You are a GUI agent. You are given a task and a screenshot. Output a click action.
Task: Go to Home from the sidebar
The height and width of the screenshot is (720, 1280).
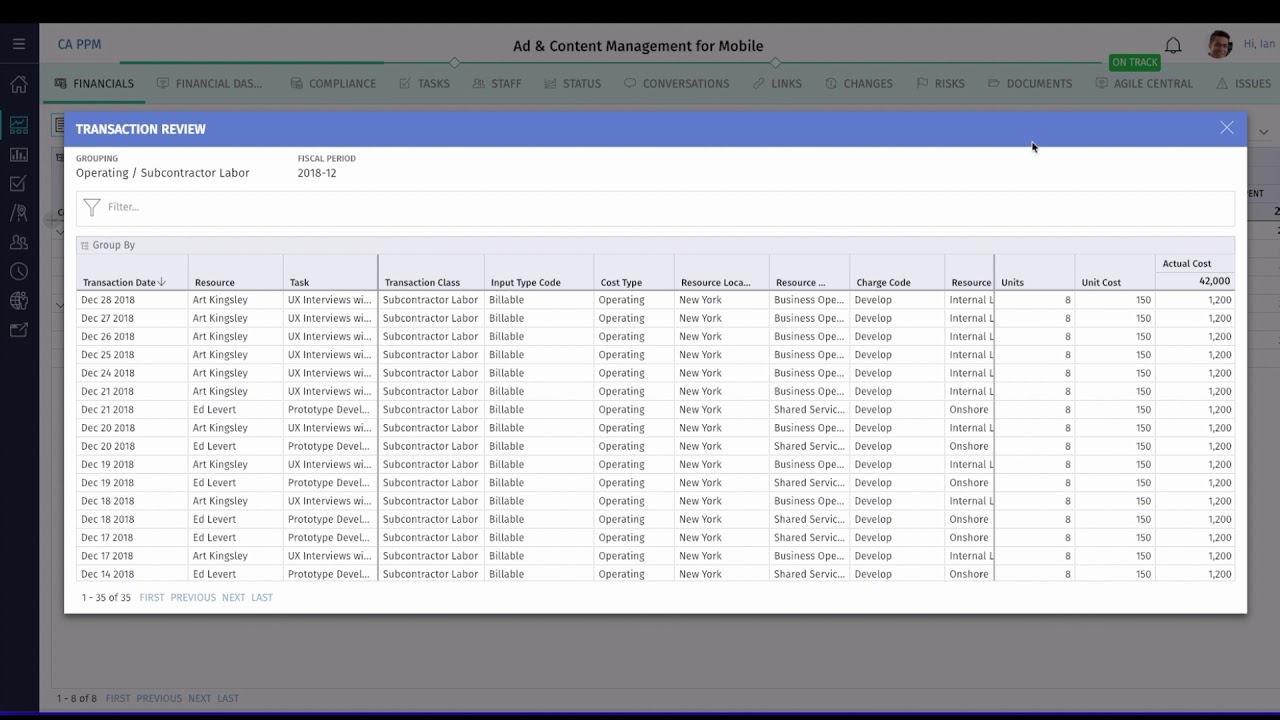(x=18, y=84)
